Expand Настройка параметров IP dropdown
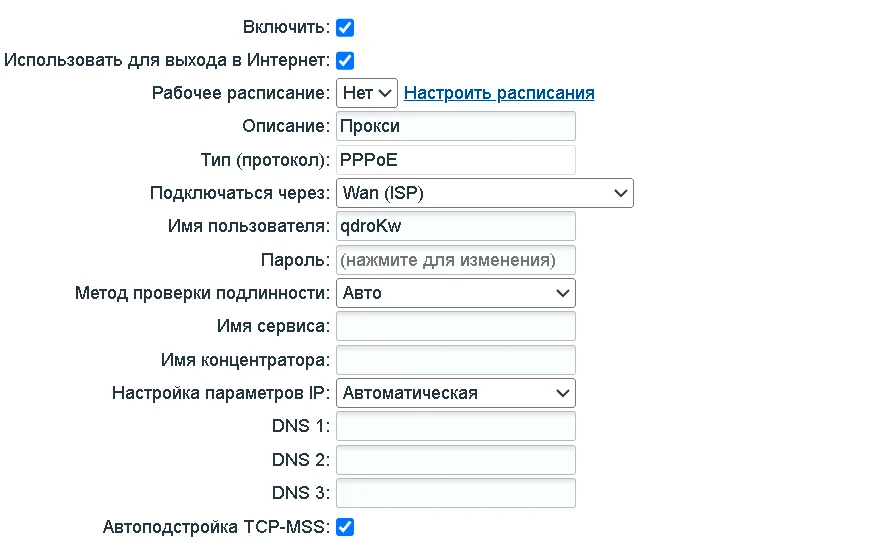The width and height of the screenshot is (885, 554). (456, 393)
